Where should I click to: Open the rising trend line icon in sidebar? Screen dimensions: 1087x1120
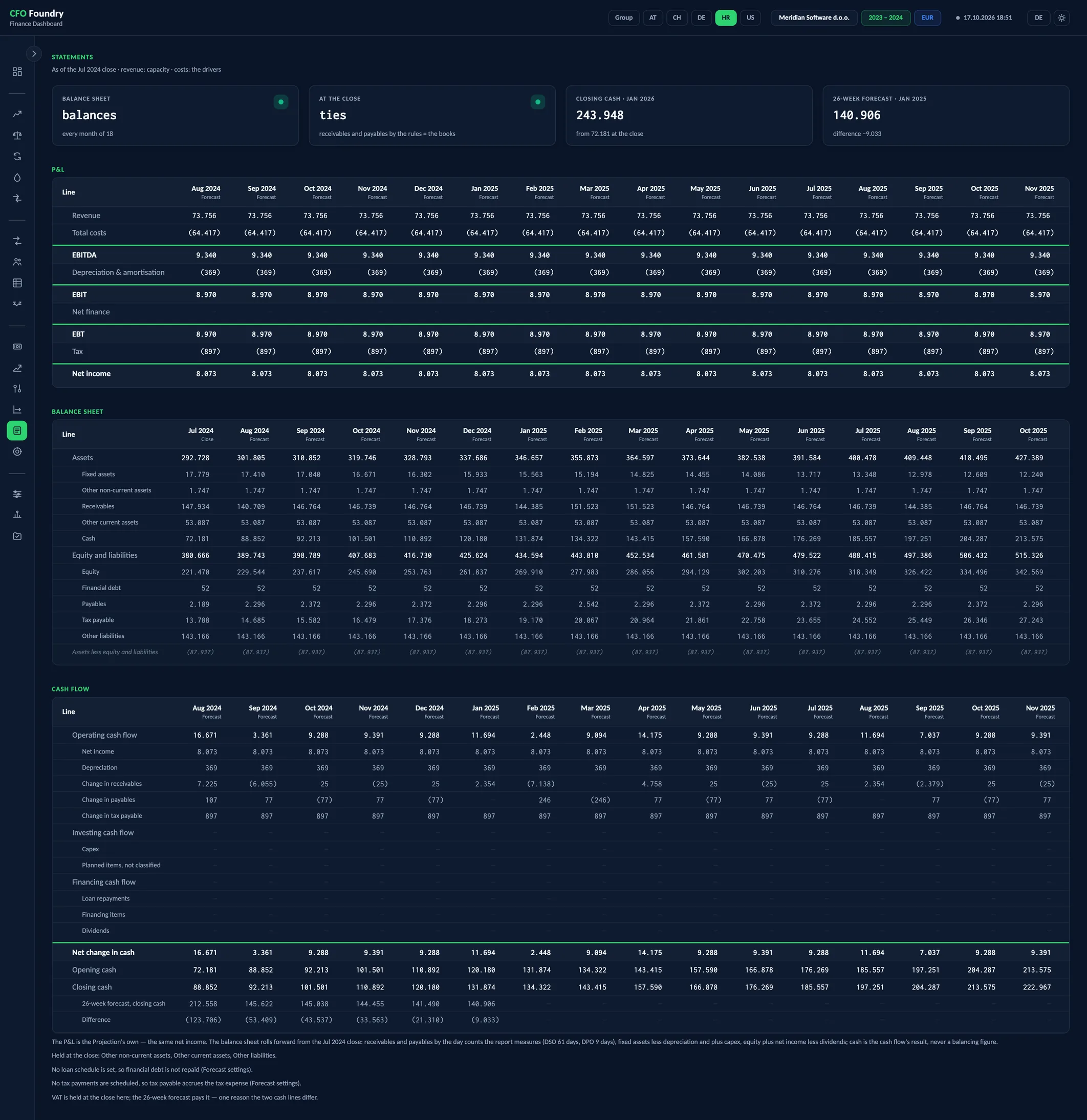pyautogui.click(x=17, y=114)
